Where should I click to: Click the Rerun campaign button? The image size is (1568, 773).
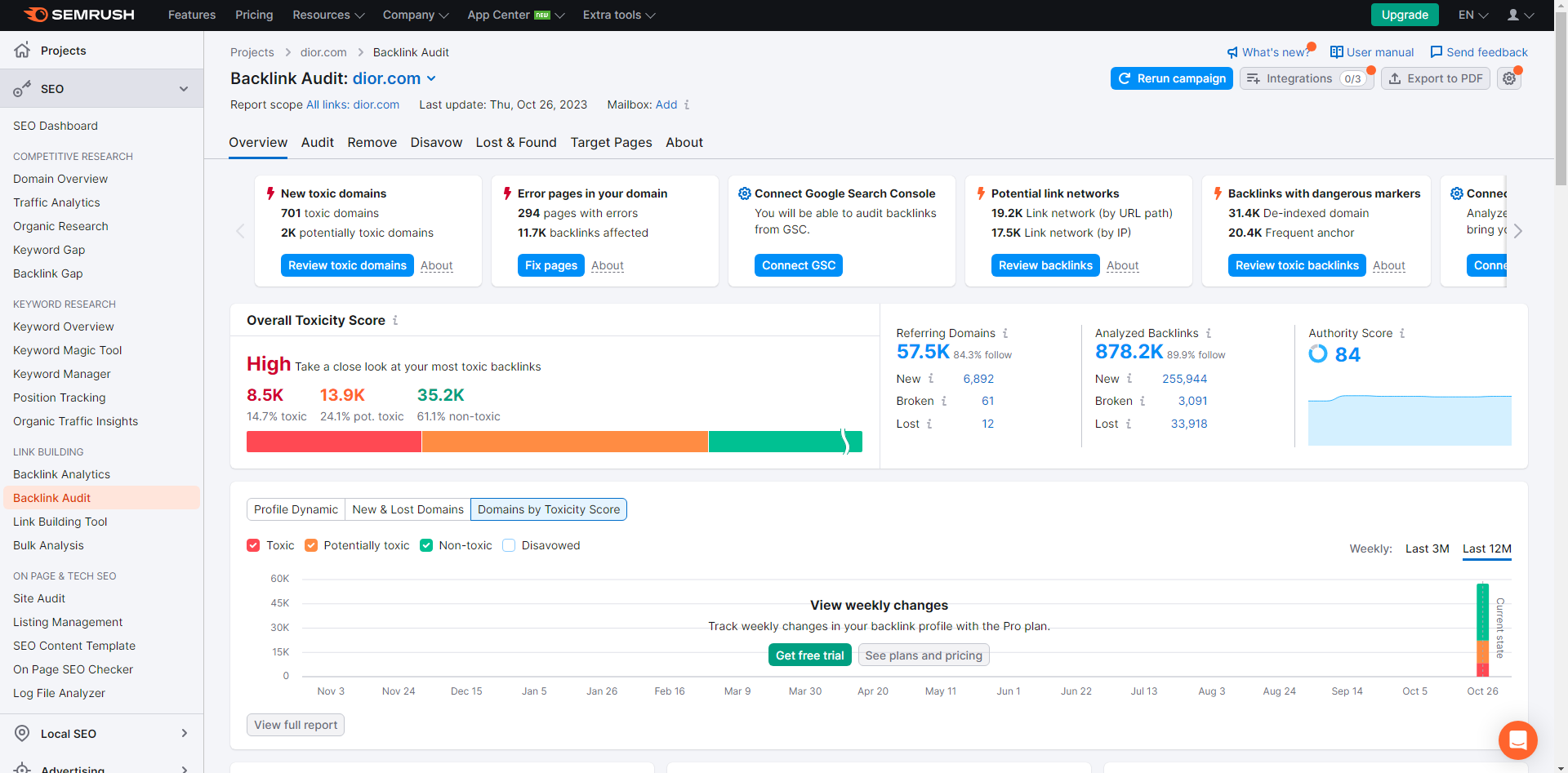(x=1171, y=78)
